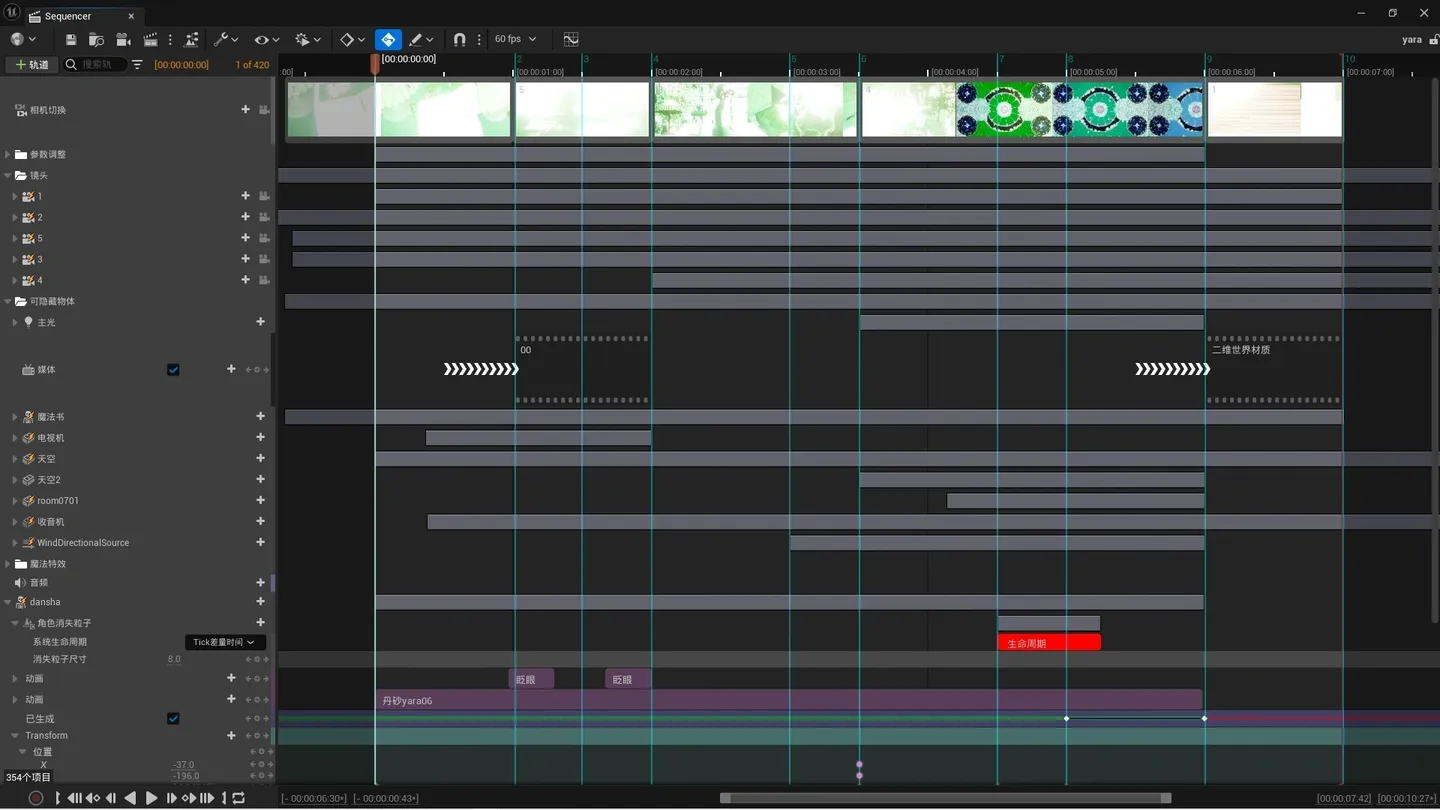Collapse the 镜头 folder
Screen dimensions: 1440x810
8,176
